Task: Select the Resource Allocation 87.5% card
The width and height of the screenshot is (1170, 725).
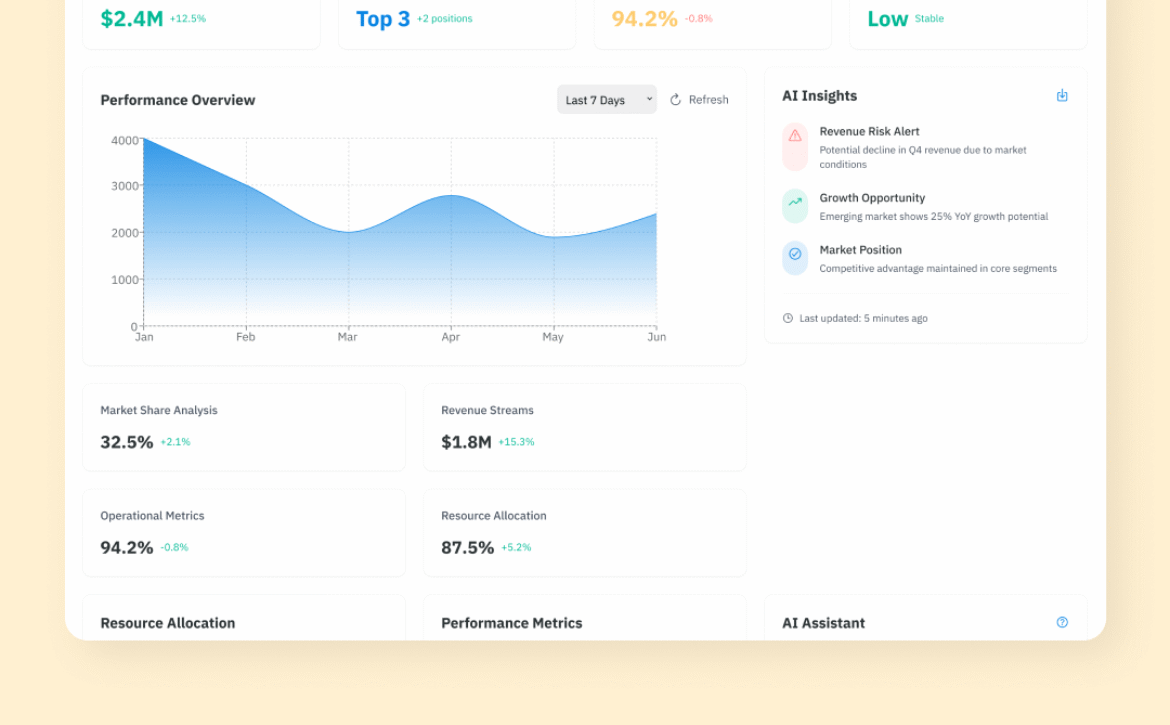Action: click(x=584, y=533)
